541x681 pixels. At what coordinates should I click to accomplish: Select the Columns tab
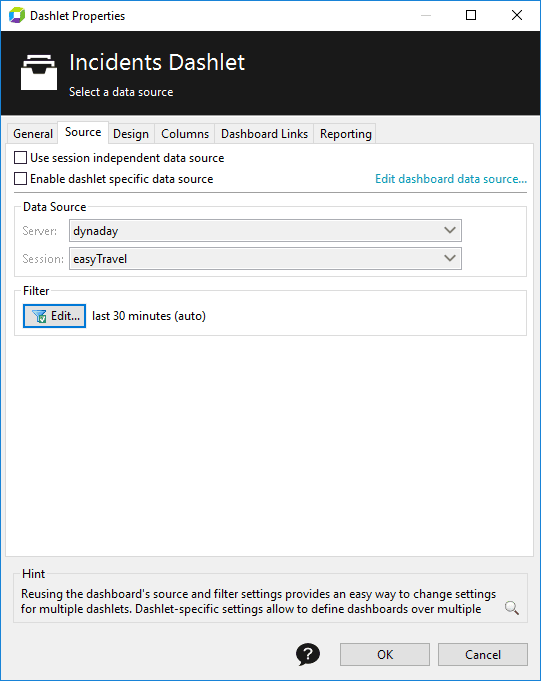point(185,134)
